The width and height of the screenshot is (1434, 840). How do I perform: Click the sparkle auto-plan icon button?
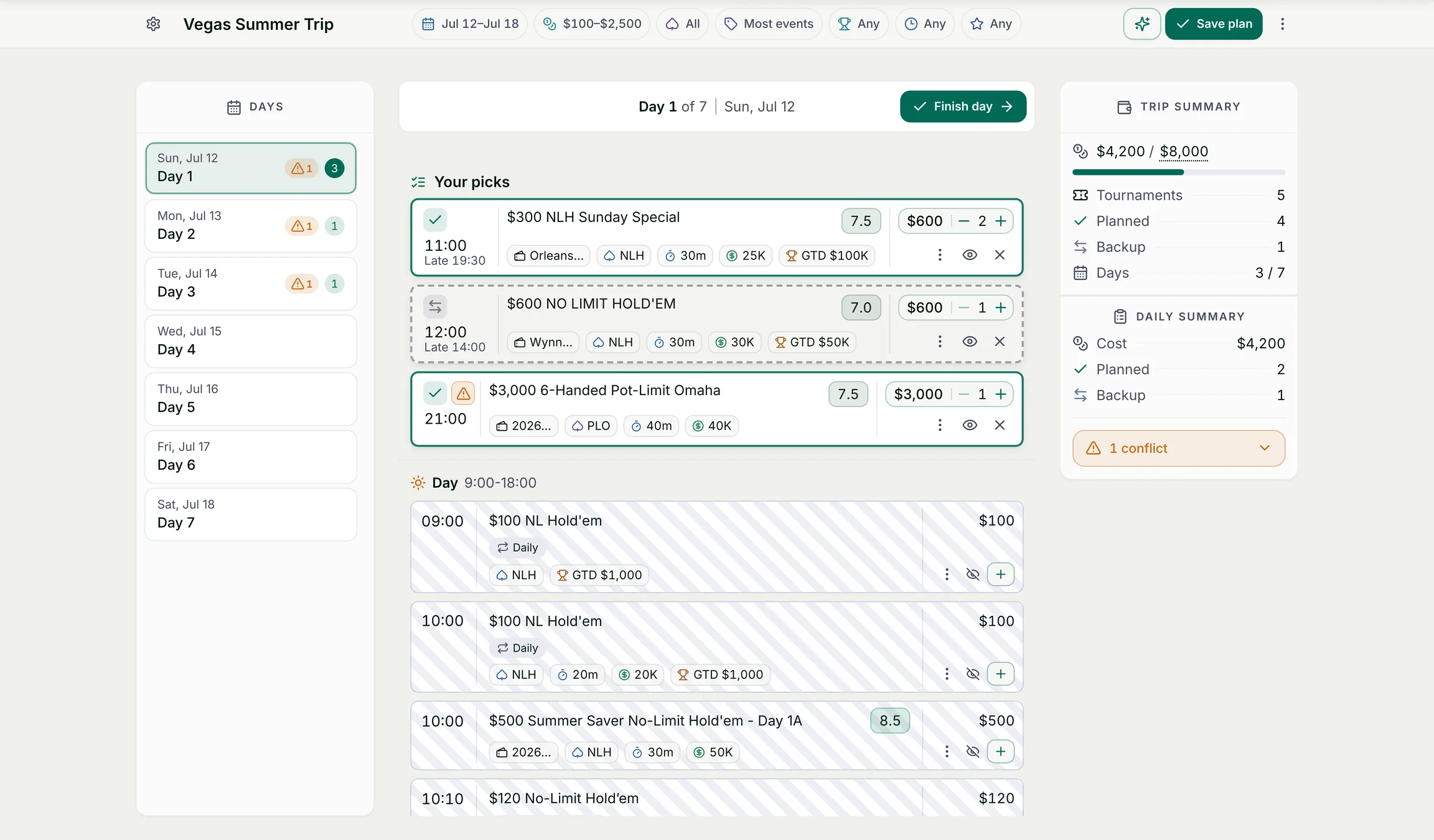click(x=1141, y=24)
